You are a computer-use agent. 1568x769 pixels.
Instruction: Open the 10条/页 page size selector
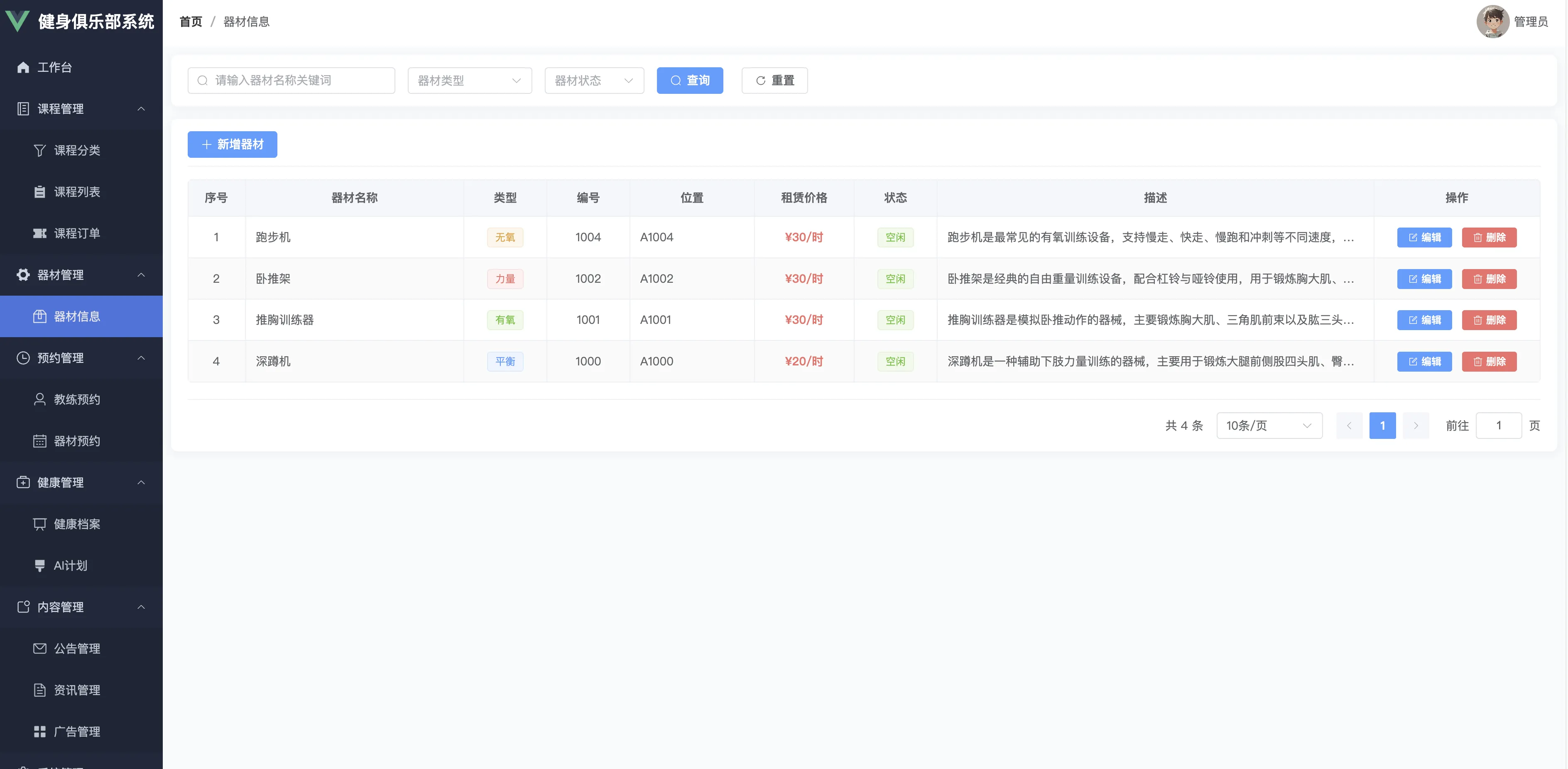pyautogui.click(x=1269, y=426)
